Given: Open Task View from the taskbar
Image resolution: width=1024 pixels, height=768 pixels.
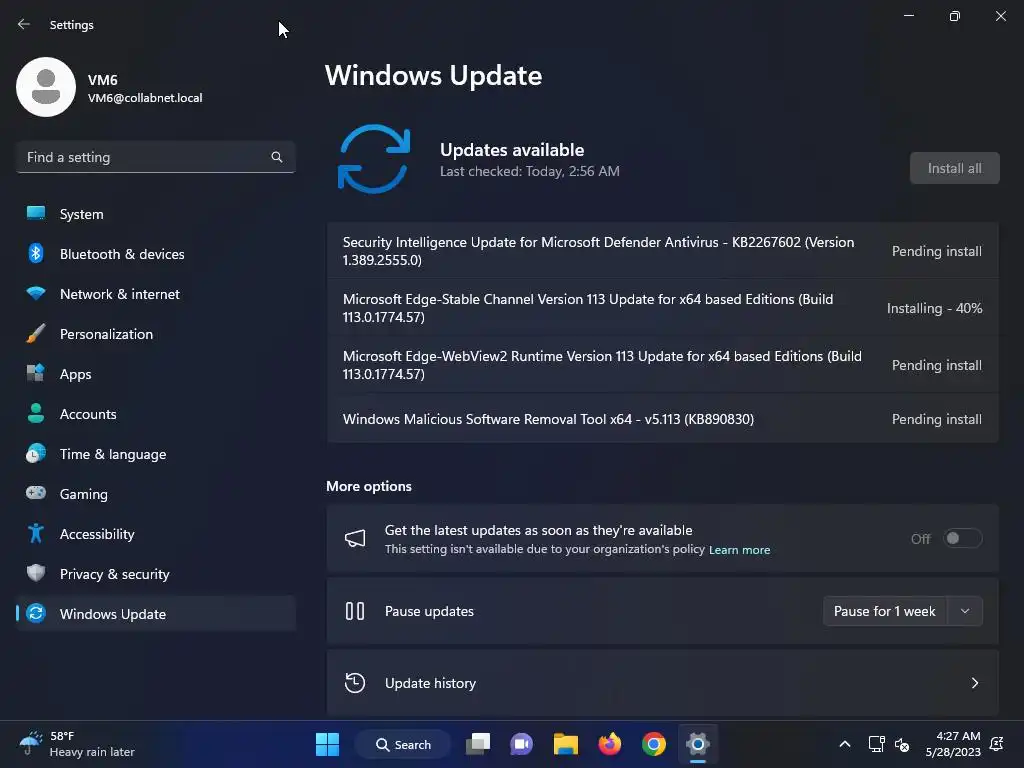Looking at the screenshot, I should (478, 744).
